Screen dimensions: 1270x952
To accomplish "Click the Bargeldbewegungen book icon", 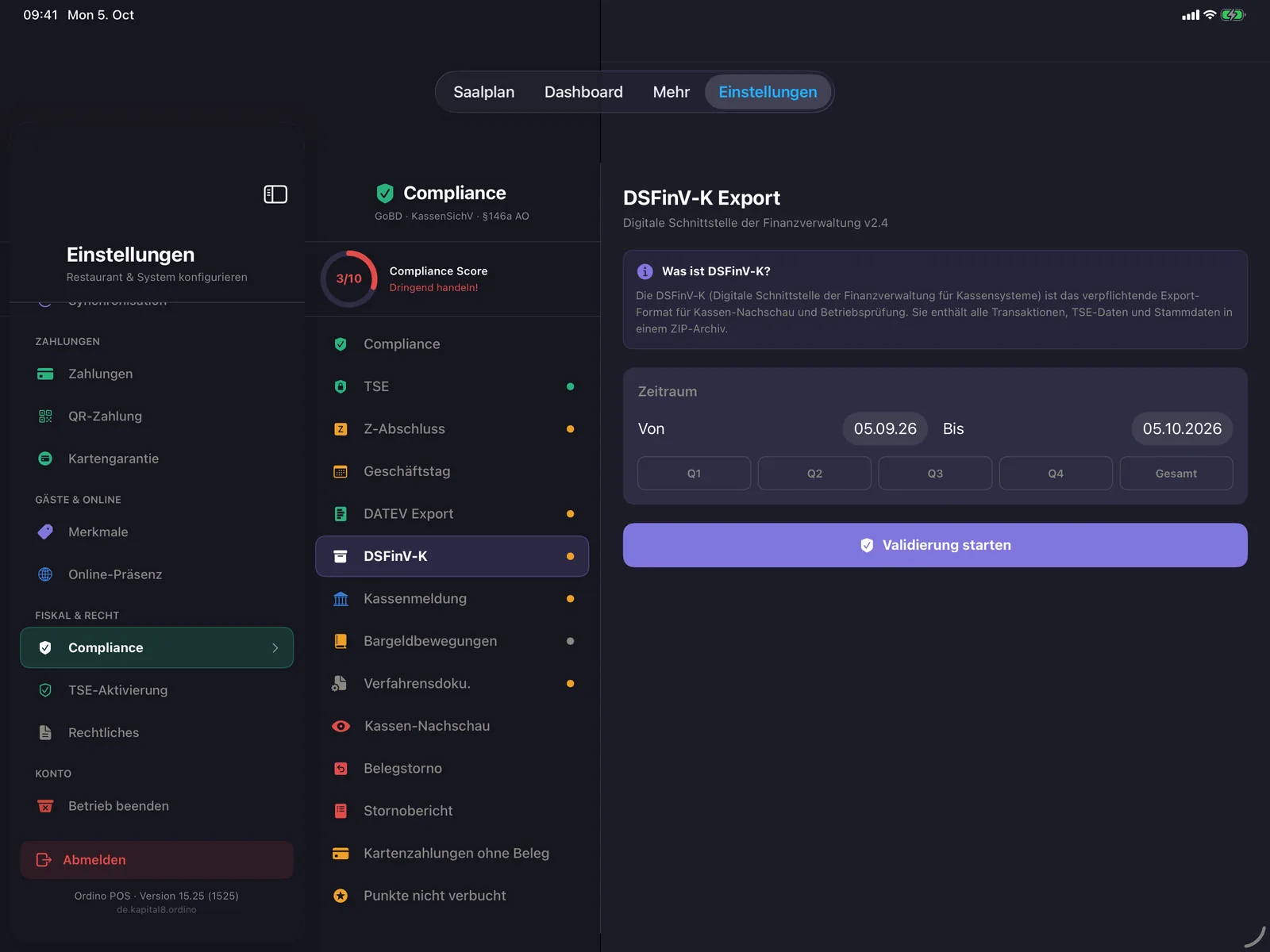I will (341, 641).
